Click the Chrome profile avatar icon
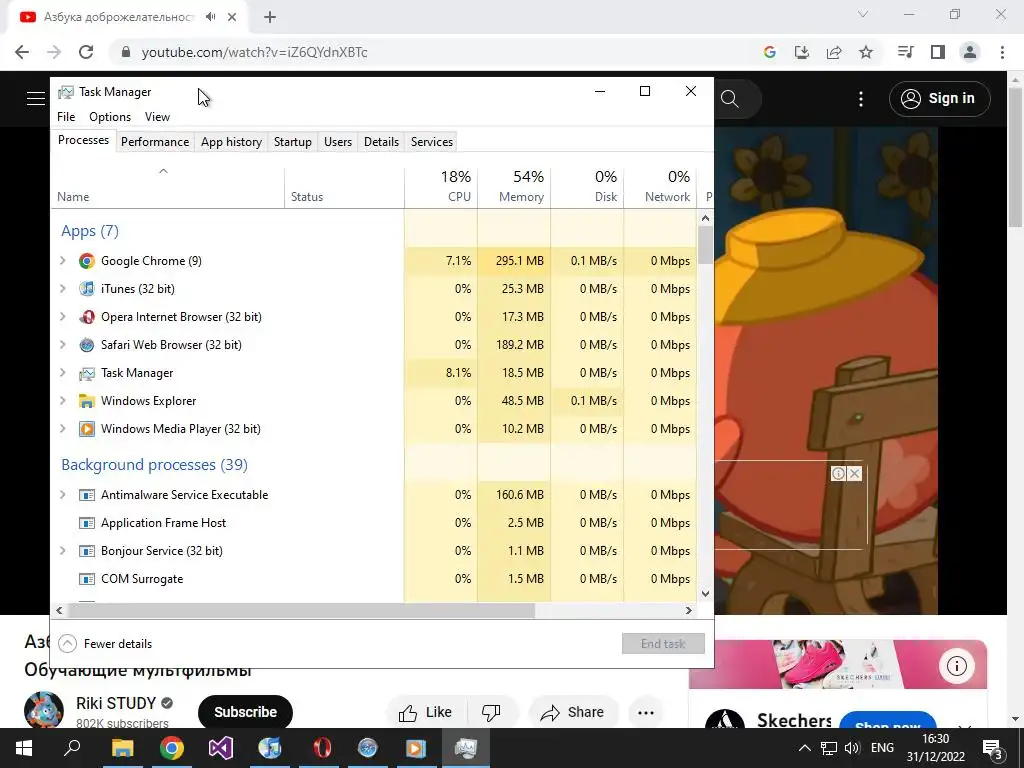This screenshot has height=768, width=1024. (970, 52)
